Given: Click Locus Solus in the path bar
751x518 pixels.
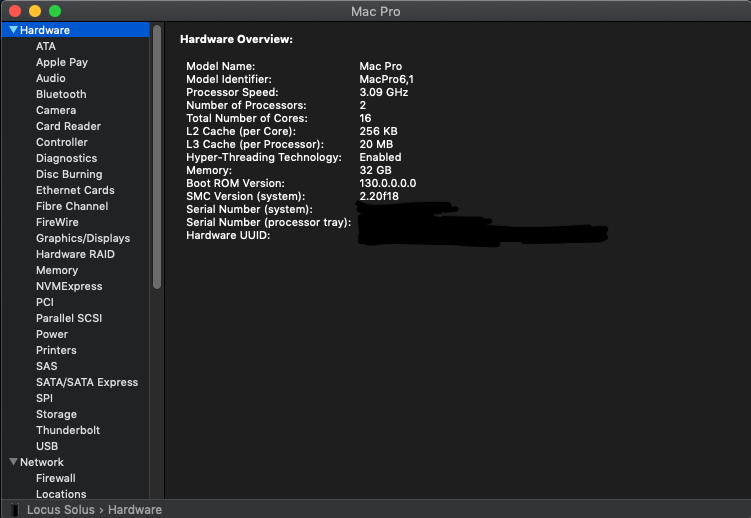Looking at the screenshot, I should (x=60, y=509).
